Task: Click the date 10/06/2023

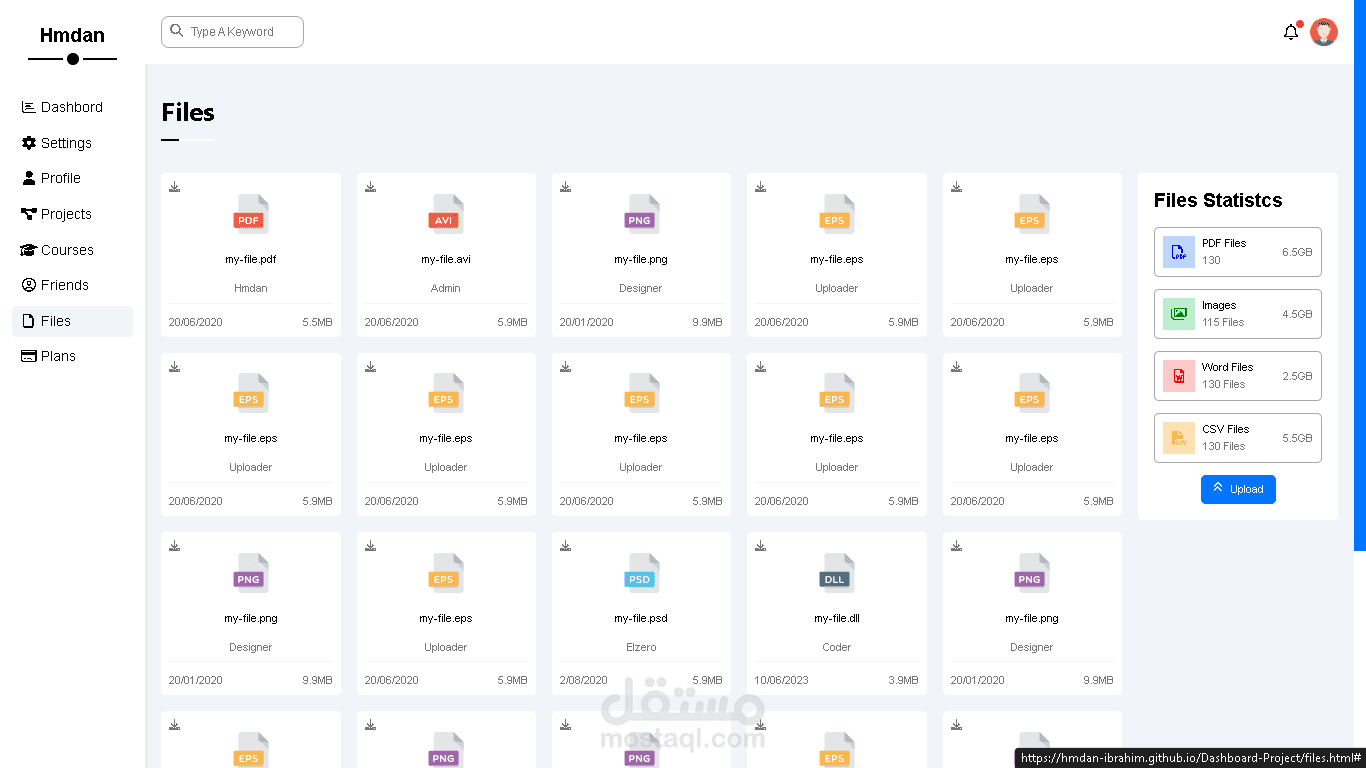Action: pyautogui.click(x=781, y=680)
